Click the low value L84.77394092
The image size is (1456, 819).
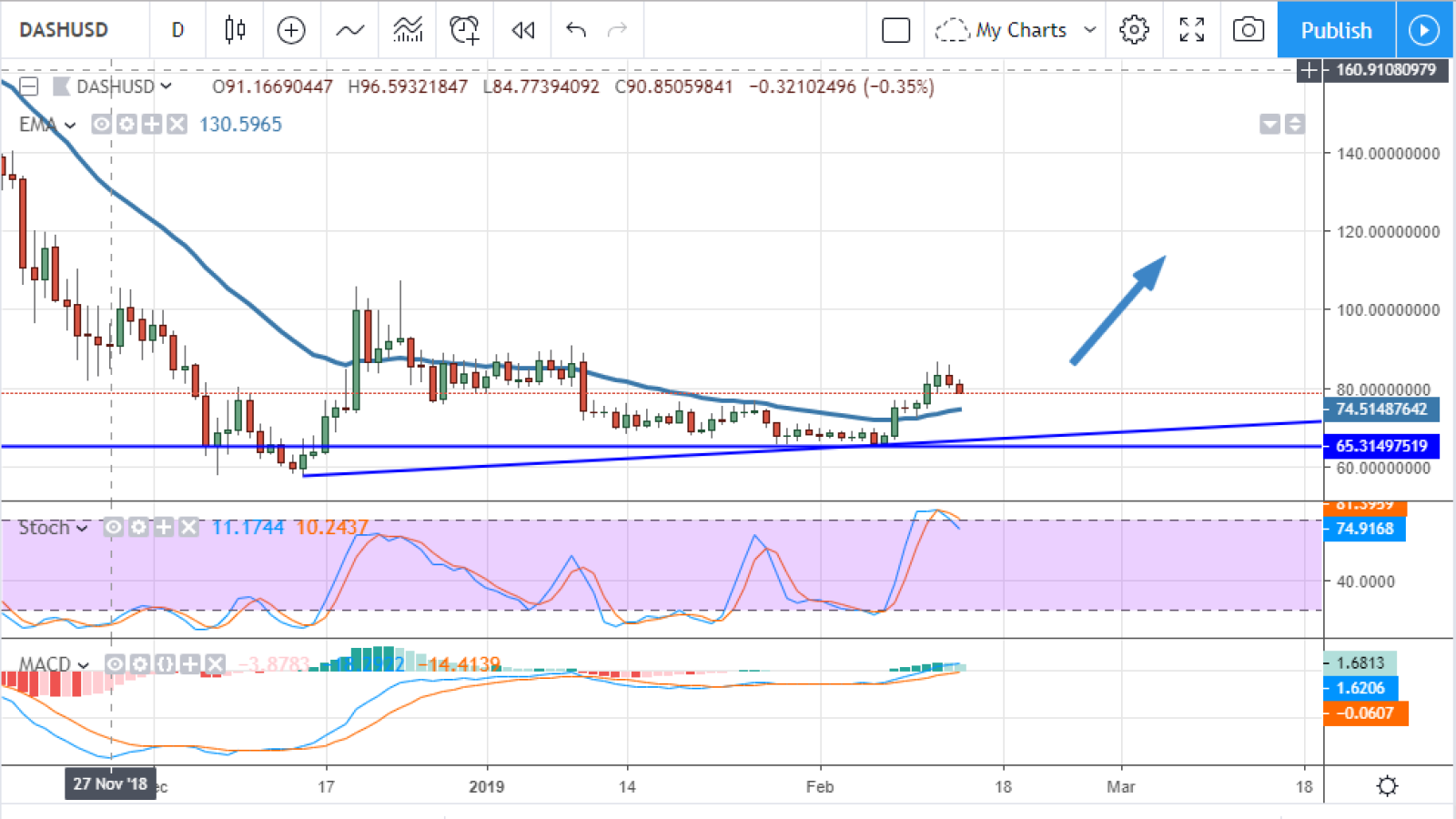[x=541, y=86]
